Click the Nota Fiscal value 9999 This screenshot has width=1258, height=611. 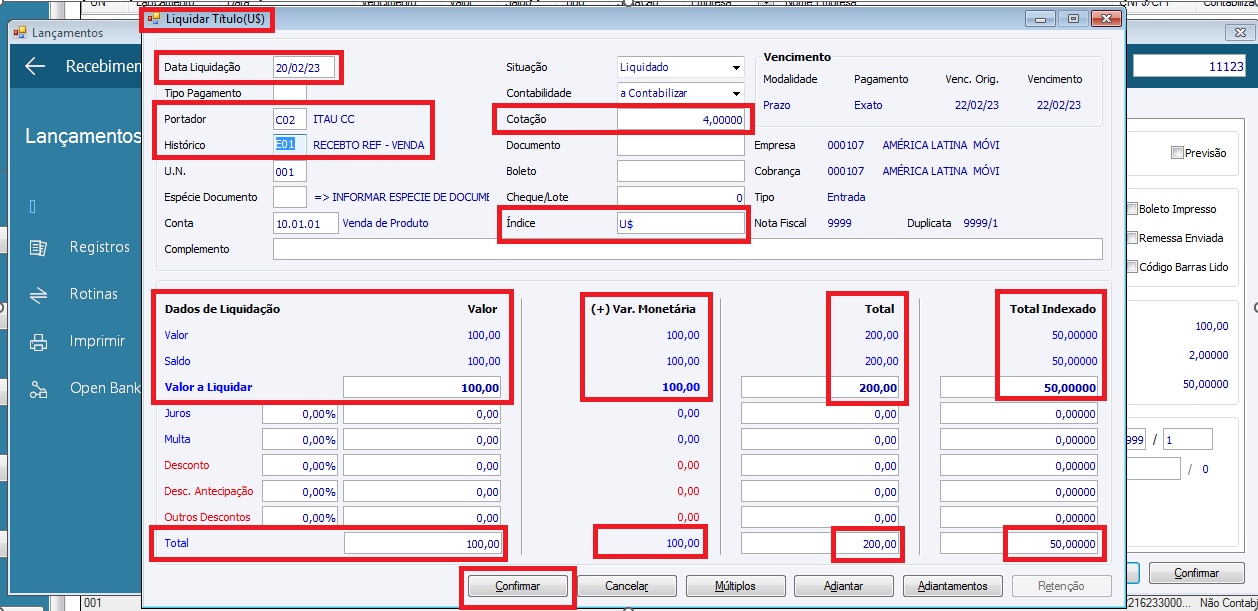point(840,223)
